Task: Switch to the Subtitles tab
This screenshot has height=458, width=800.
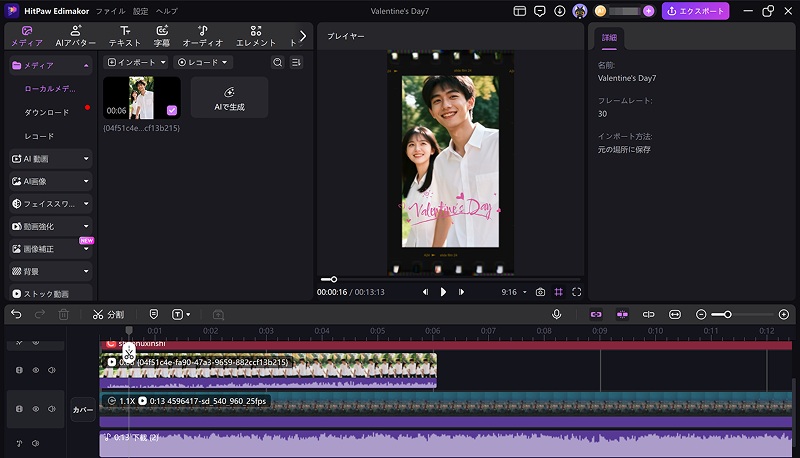Action: click(162, 36)
